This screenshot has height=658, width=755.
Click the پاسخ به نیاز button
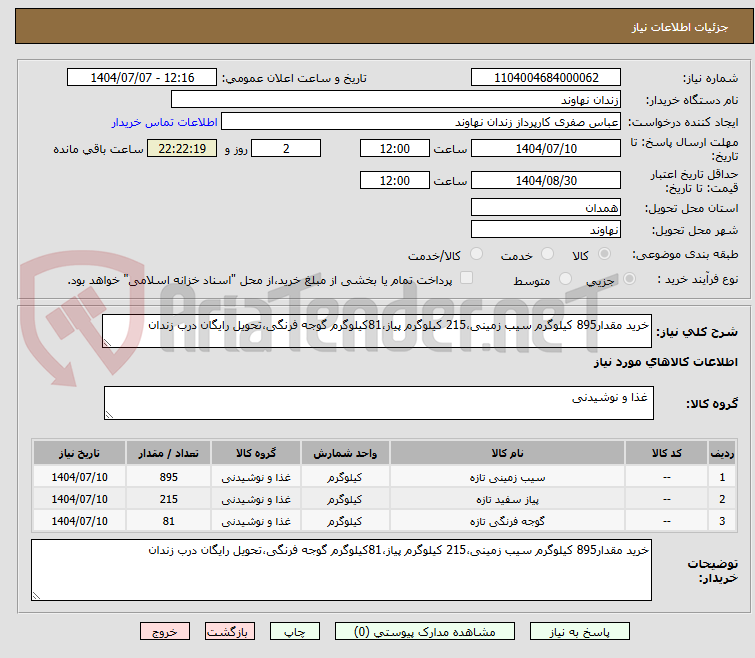(x=580, y=632)
